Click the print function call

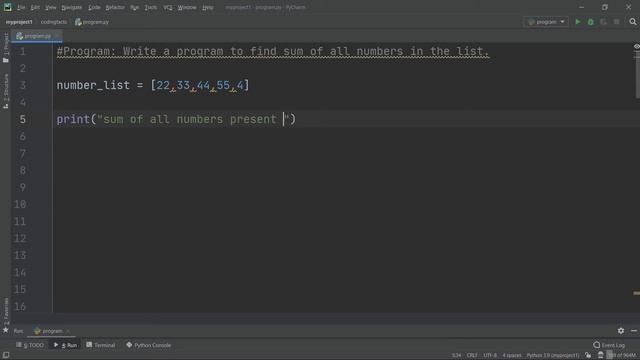(73, 119)
